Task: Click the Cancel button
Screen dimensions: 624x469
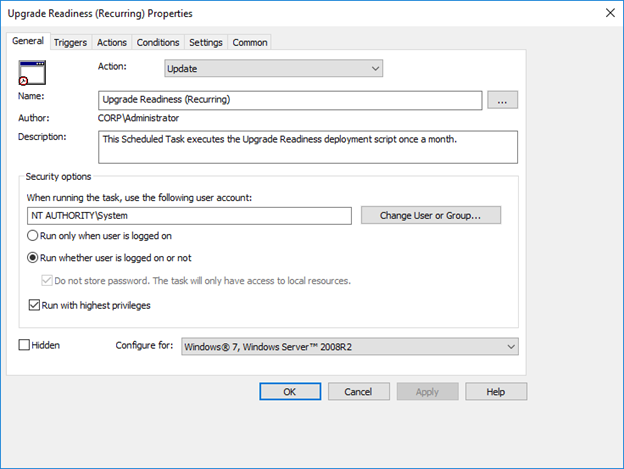Action: tap(359, 392)
